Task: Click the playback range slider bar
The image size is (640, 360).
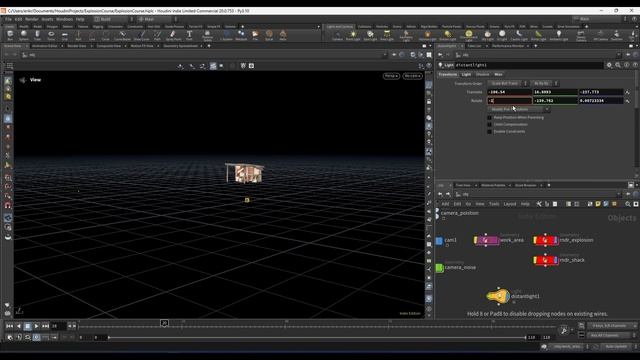Action: (317, 338)
